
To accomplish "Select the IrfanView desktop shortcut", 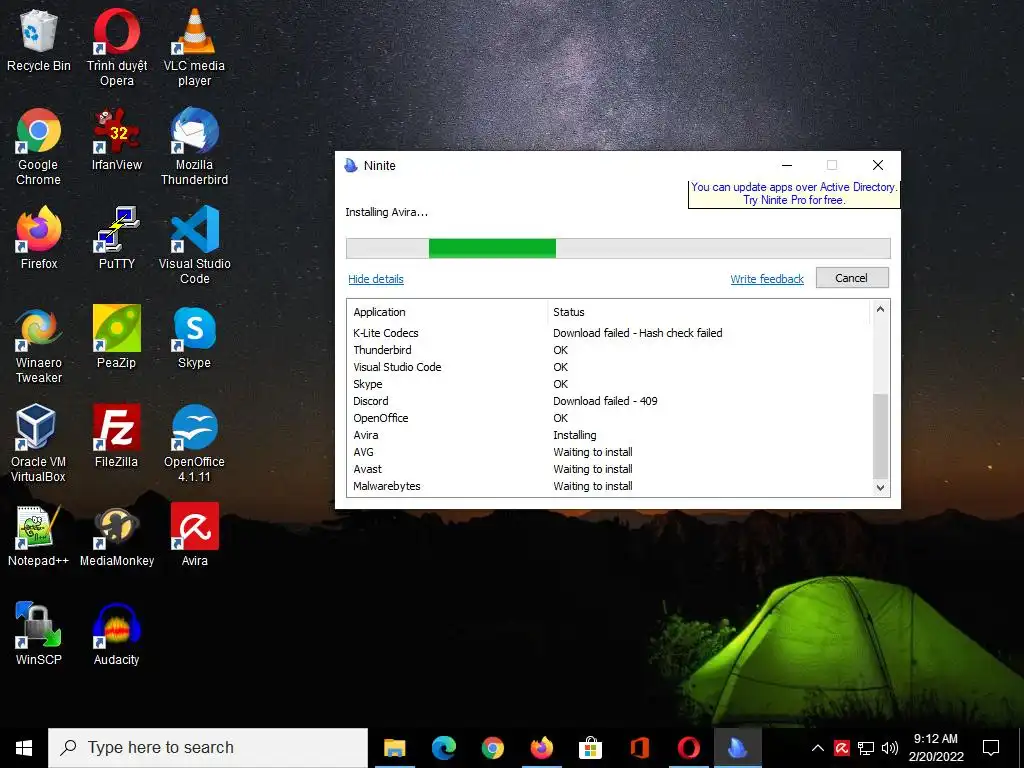I will (117, 139).
